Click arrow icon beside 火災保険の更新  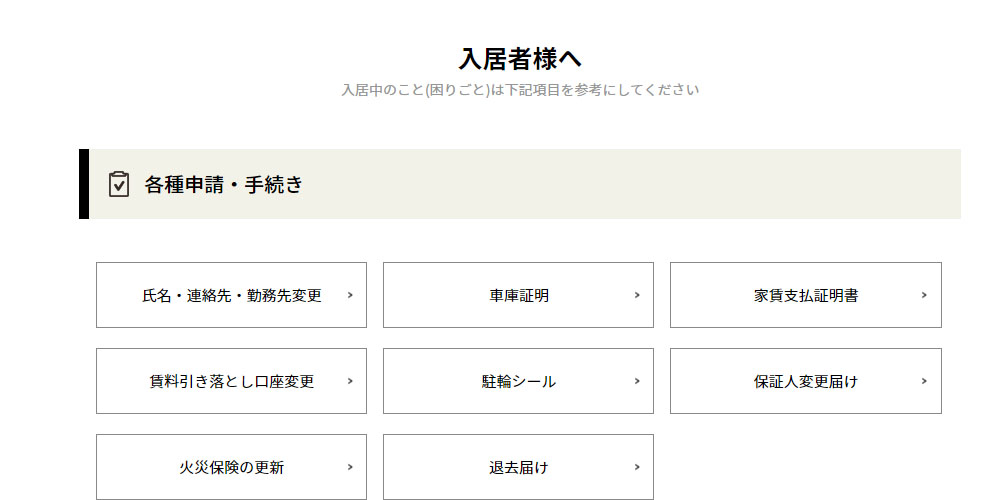(x=350, y=467)
